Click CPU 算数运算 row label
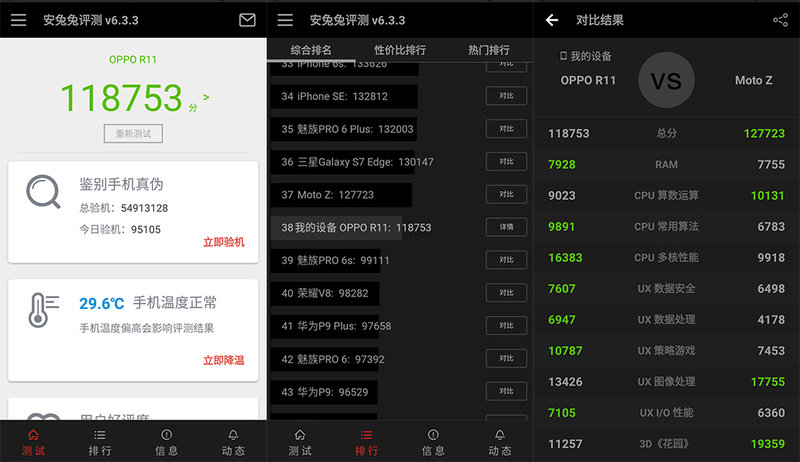Screen dimensions: 800x462 coord(666,195)
